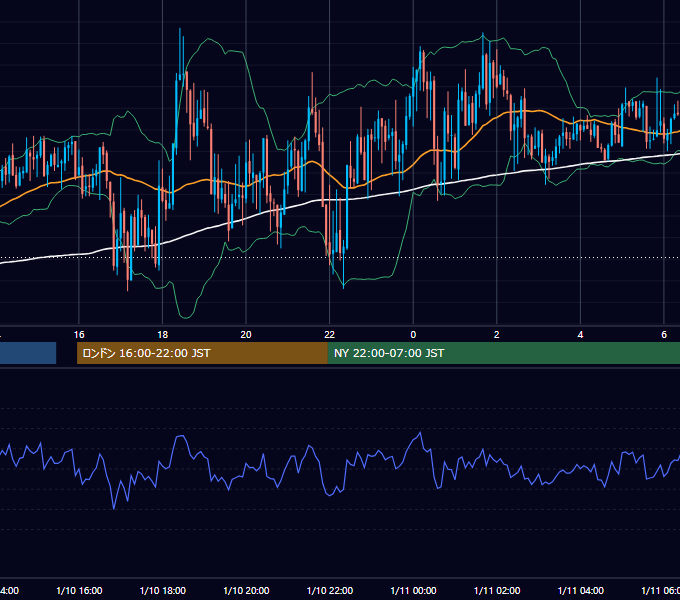The width and height of the screenshot is (680, 600).
Task: Click the ロンドン 16:00-22:00 JST session bar
Action: pos(202,353)
